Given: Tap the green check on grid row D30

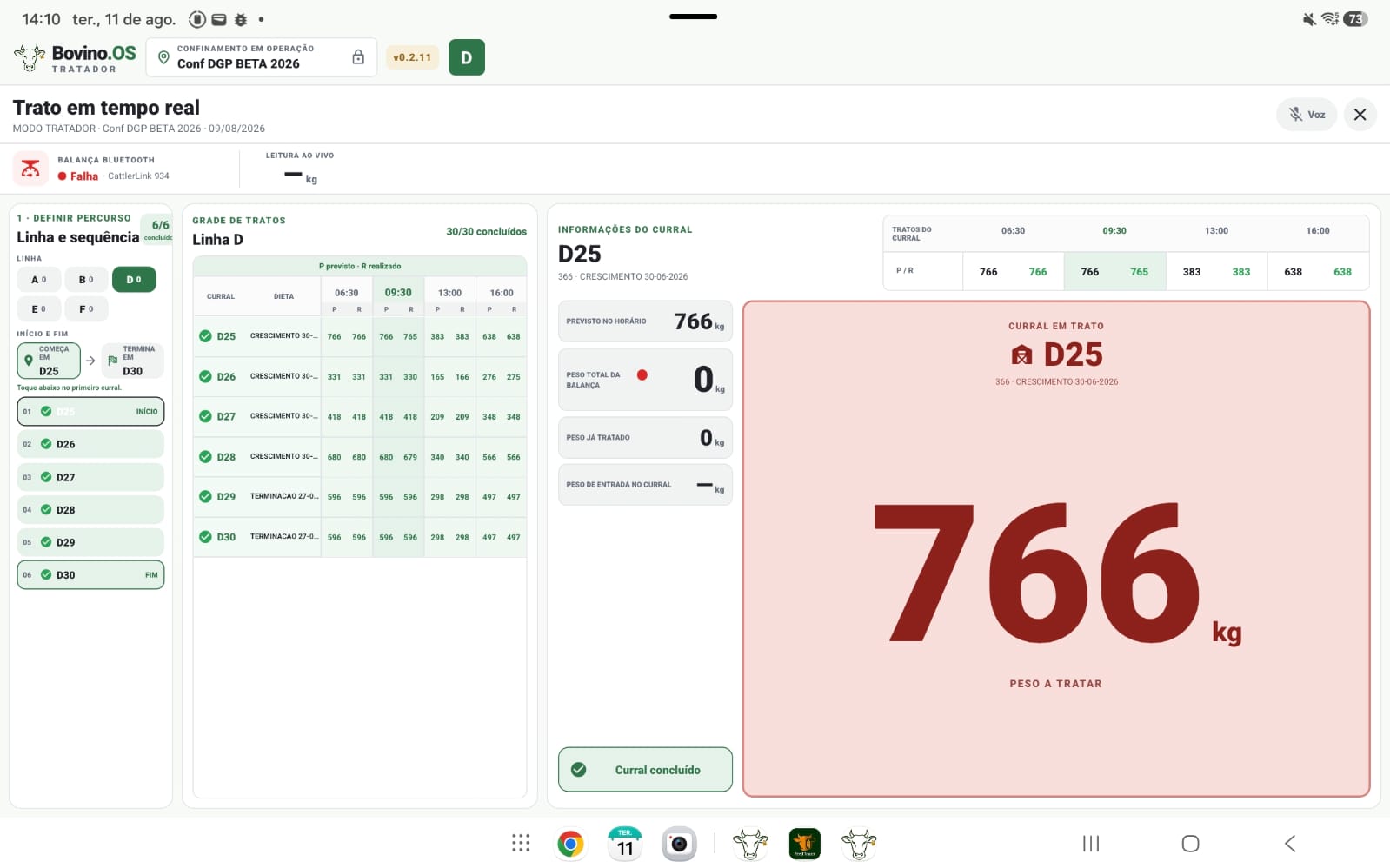Looking at the screenshot, I should [205, 537].
